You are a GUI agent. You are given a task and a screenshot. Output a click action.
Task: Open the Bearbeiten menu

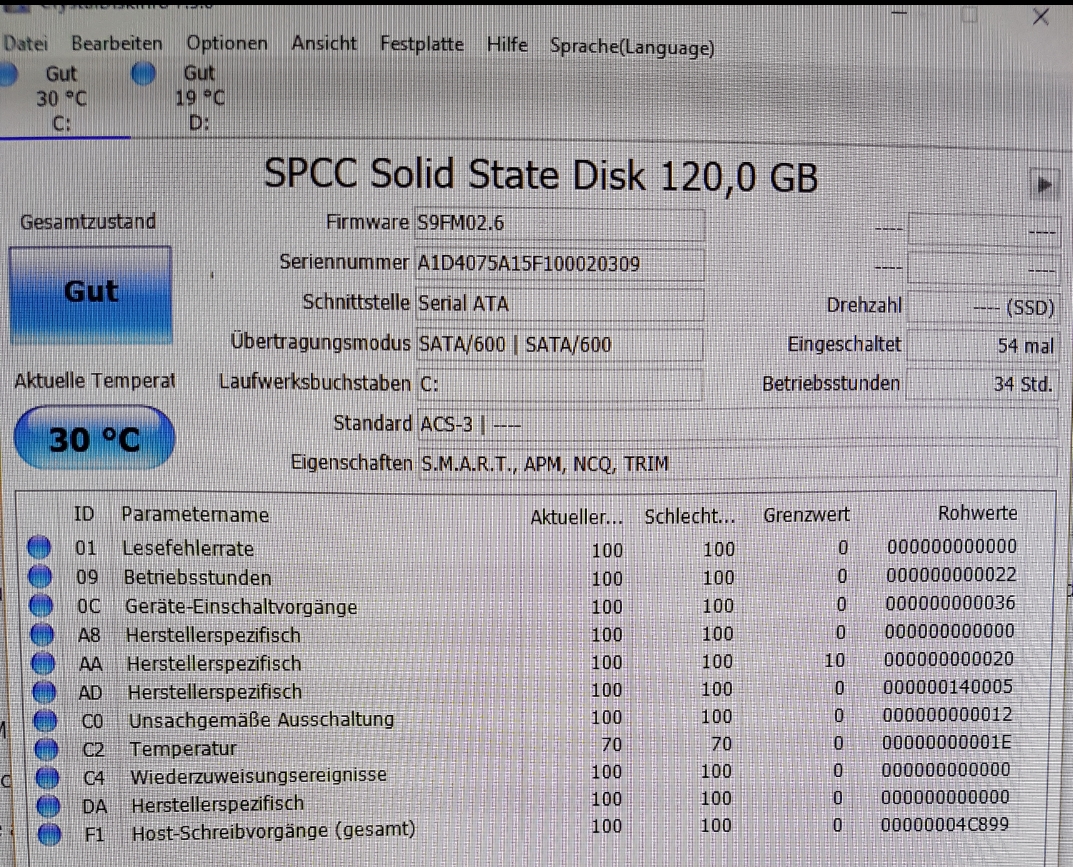(x=117, y=43)
